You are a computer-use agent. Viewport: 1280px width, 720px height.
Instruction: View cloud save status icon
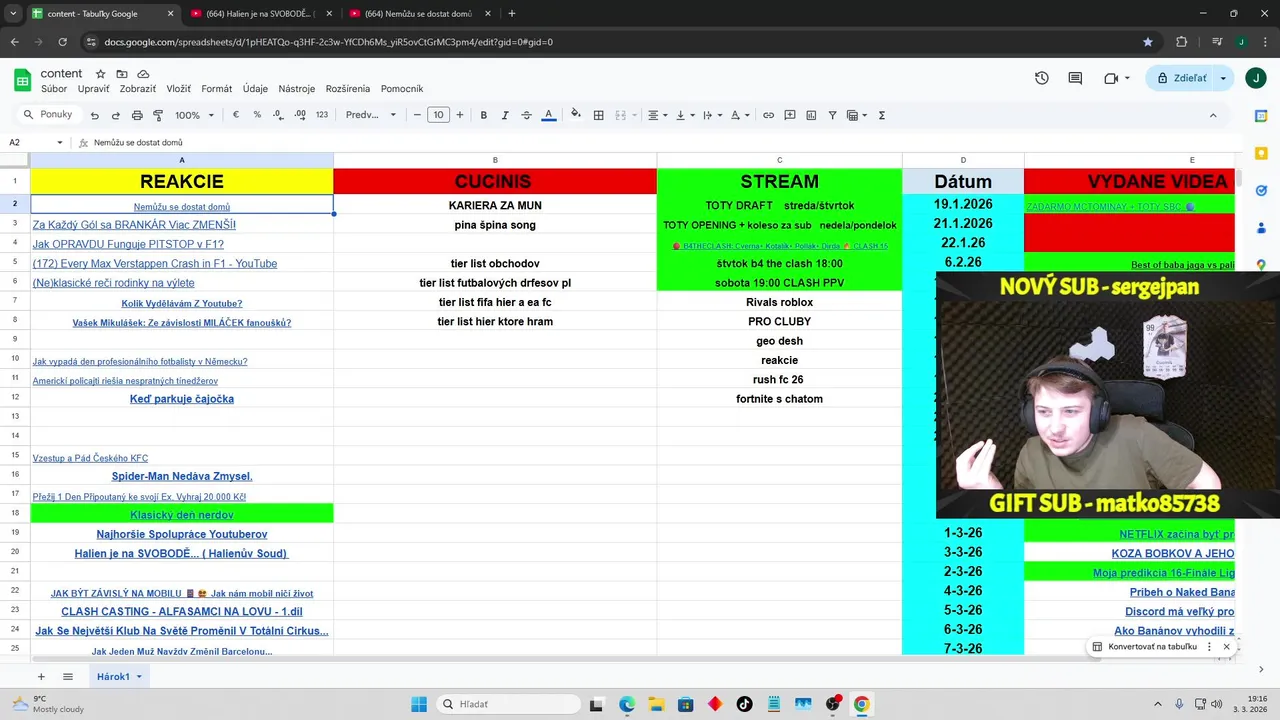(143, 74)
